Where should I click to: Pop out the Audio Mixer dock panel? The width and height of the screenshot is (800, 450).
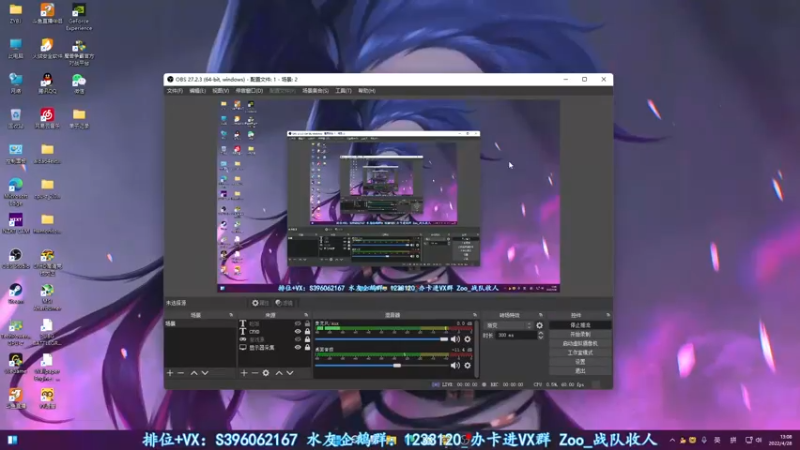click(x=475, y=315)
